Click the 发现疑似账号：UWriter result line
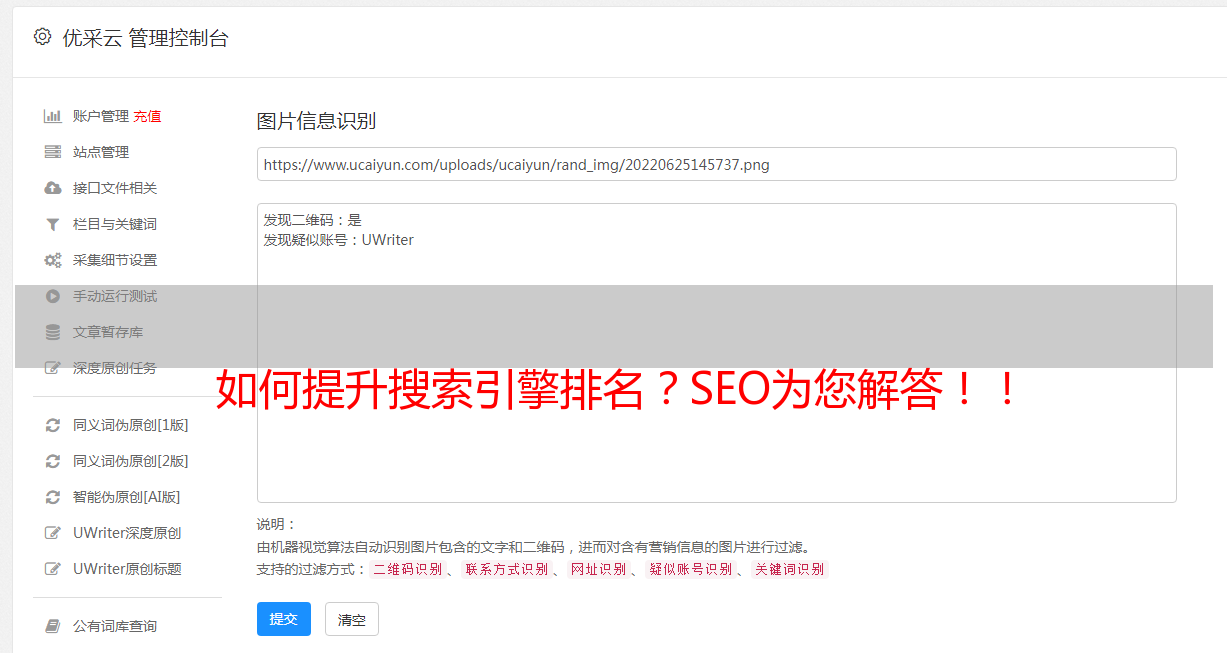 [339, 240]
